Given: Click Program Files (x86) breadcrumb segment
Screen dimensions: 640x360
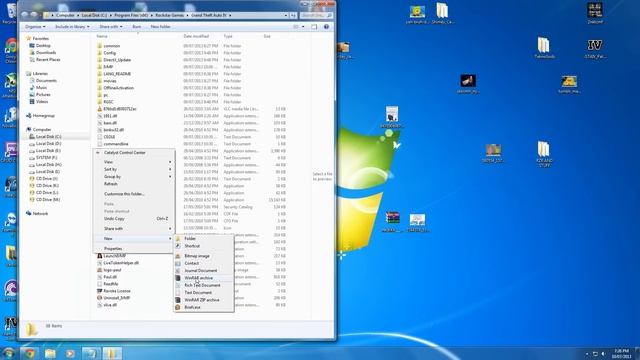Looking at the screenshot, I should point(131,15).
